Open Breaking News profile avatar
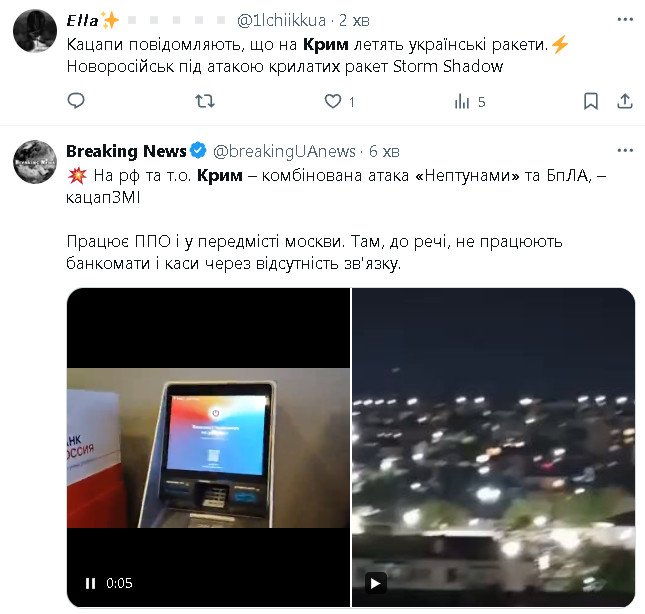This screenshot has height=614, width=645. tap(35, 162)
